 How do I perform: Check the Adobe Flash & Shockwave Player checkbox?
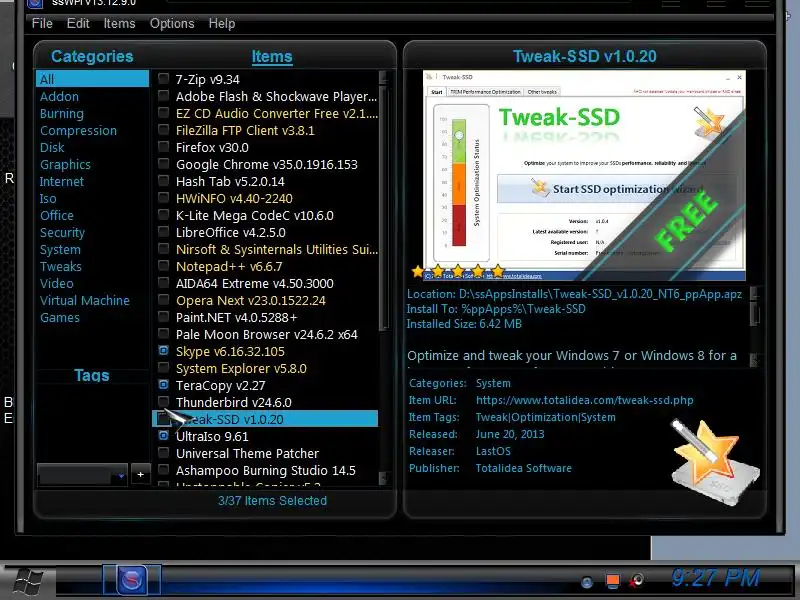tap(163, 95)
